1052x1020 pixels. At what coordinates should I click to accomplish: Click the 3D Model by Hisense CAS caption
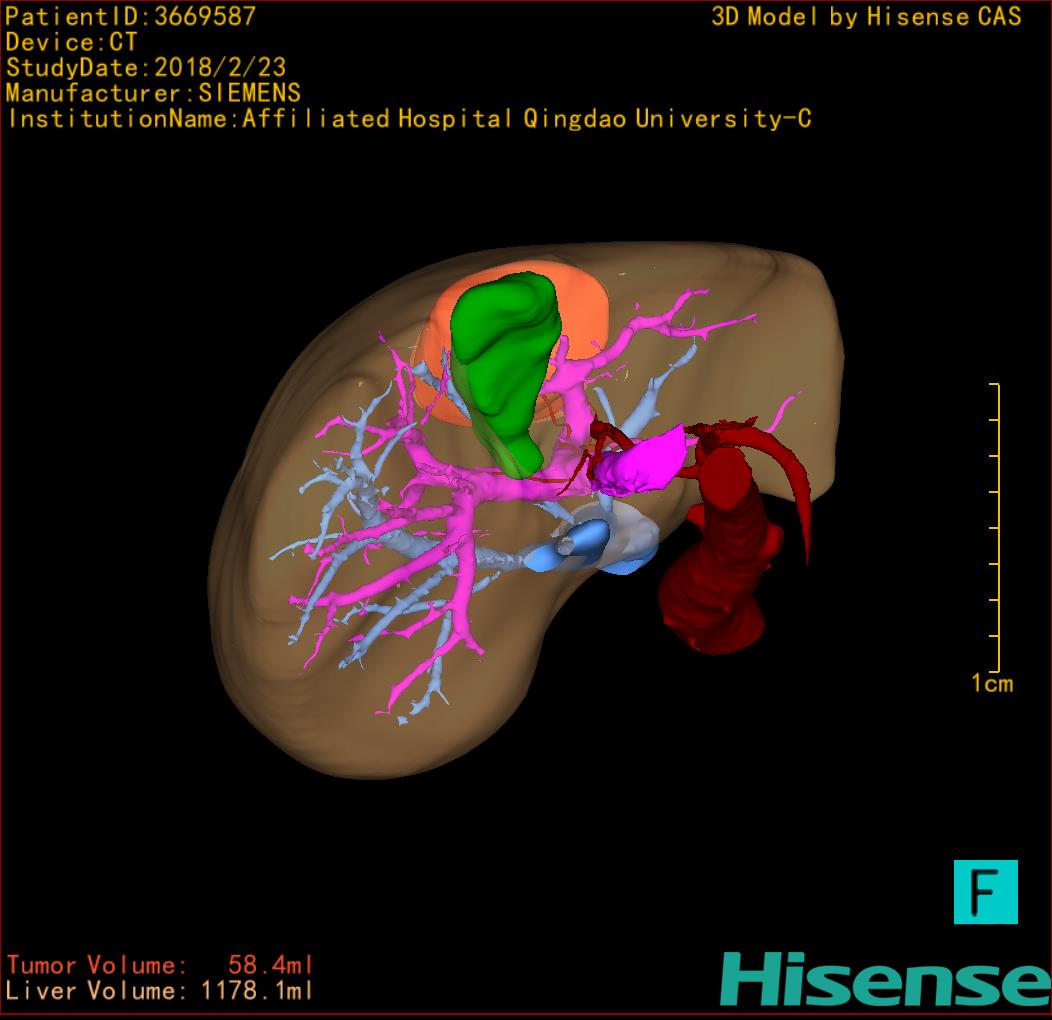tap(866, 17)
